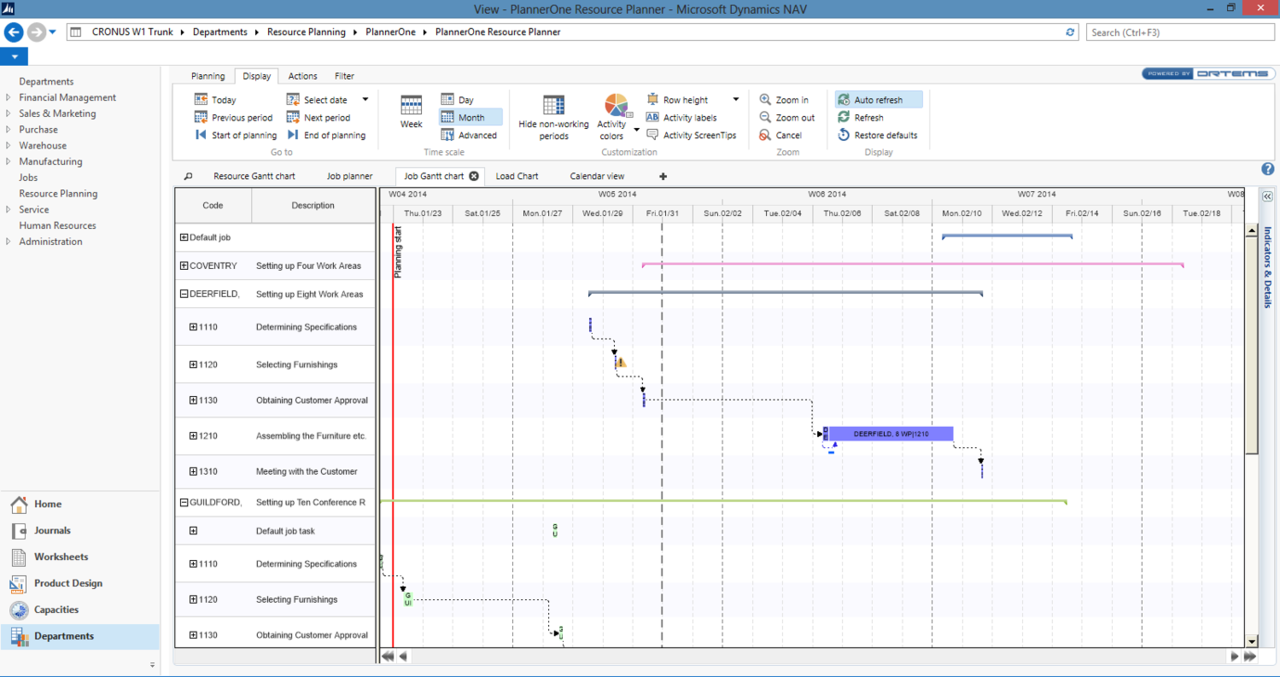The height and width of the screenshot is (677, 1280).
Task: Jump Gantt timeline to the far right
Action: coord(1250,657)
